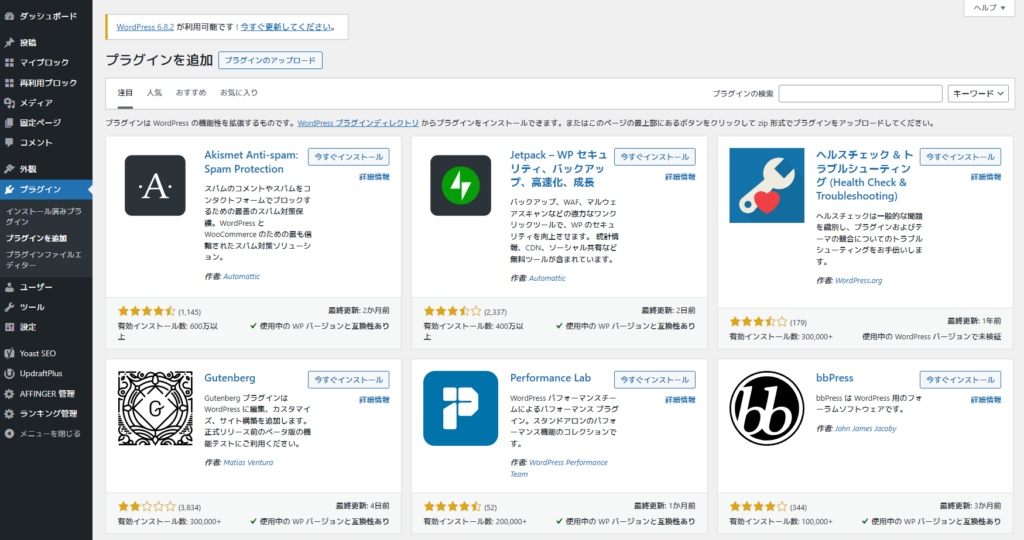The width and height of the screenshot is (1024, 540).
Task: Click the Akismet Anti-spam plugin icon
Action: tap(155, 186)
